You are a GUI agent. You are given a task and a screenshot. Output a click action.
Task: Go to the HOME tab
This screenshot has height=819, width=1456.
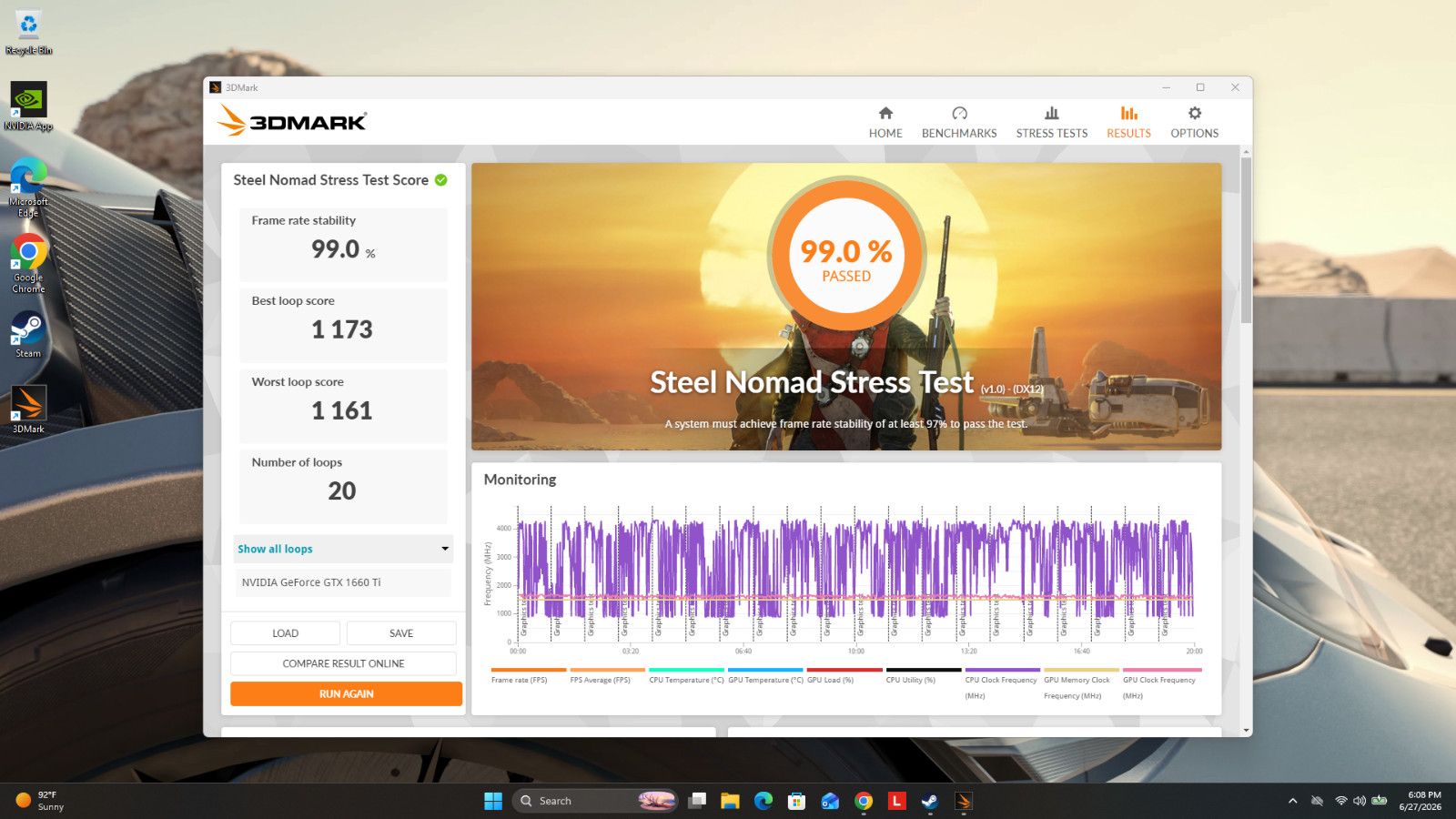click(x=885, y=122)
